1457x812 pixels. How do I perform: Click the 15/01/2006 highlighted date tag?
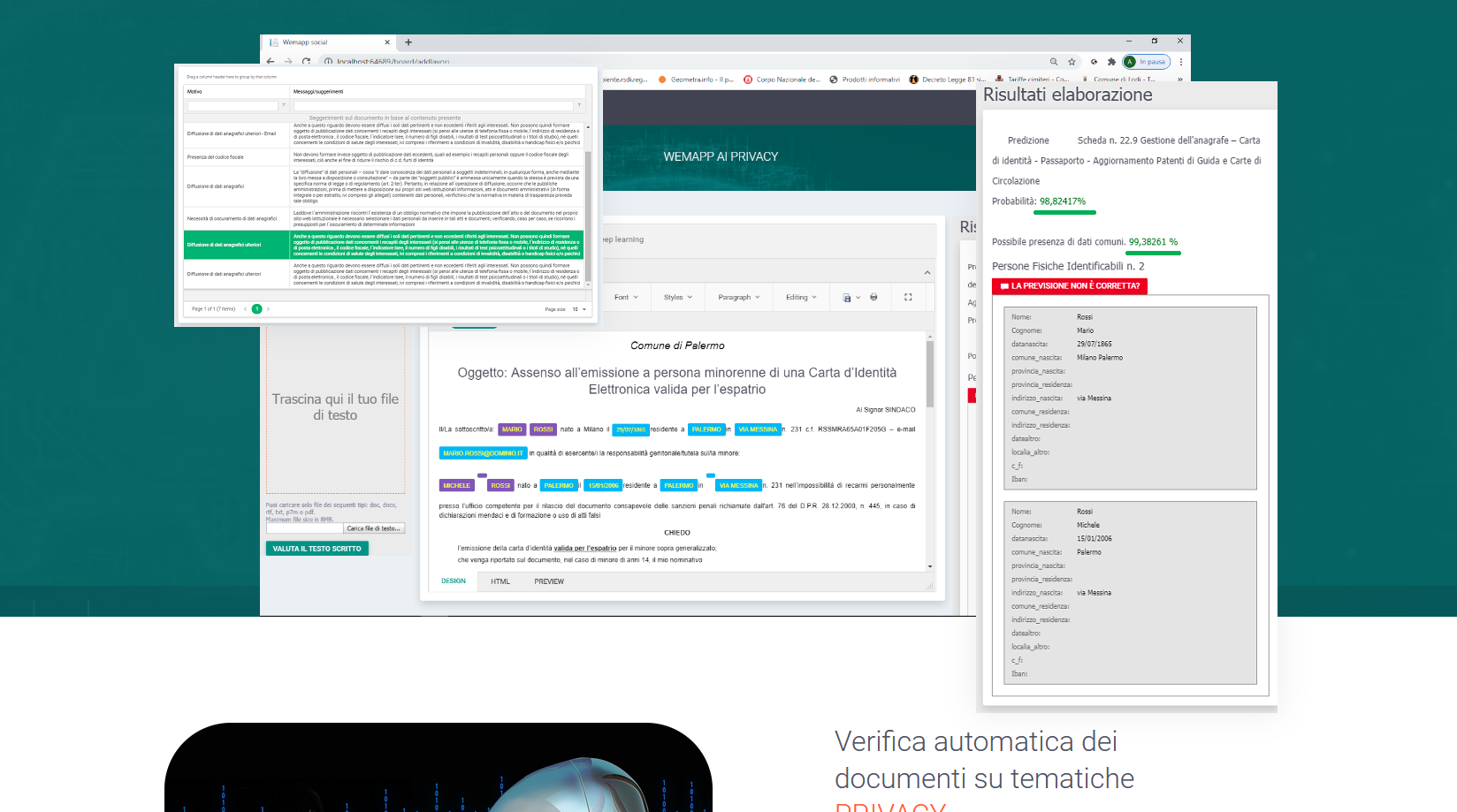point(603,485)
